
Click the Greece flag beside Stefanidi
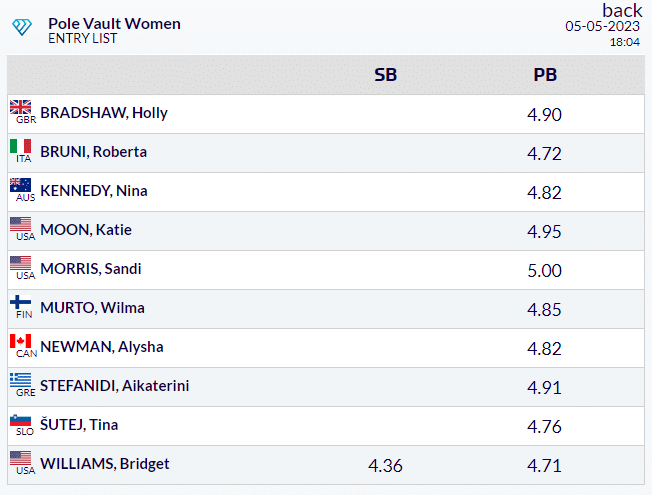(20, 380)
